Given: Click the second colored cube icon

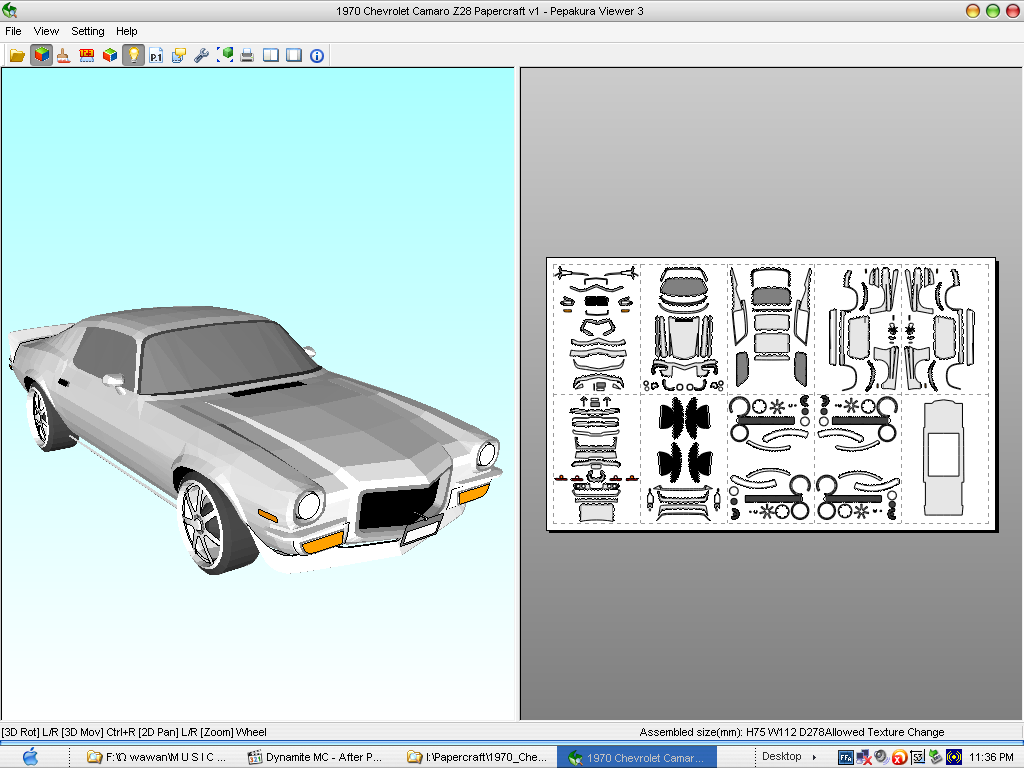Looking at the screenshot, I should tap(110, 56).
